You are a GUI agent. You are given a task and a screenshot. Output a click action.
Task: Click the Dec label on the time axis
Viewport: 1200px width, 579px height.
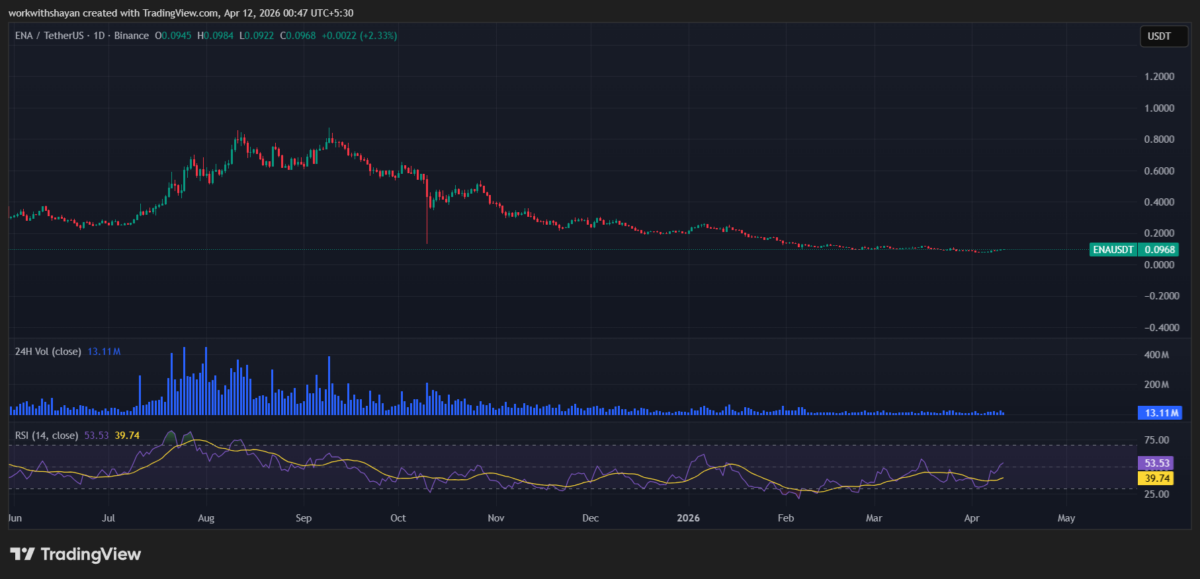tap(589, 518)
